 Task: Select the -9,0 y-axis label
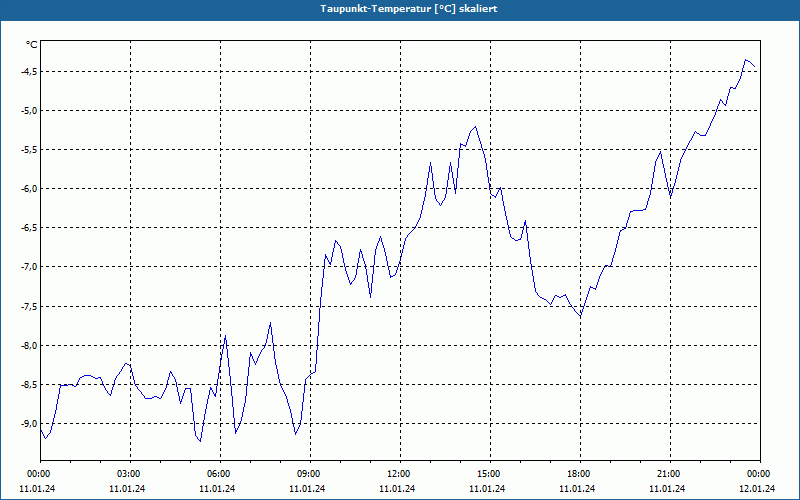tap(29, 423)
